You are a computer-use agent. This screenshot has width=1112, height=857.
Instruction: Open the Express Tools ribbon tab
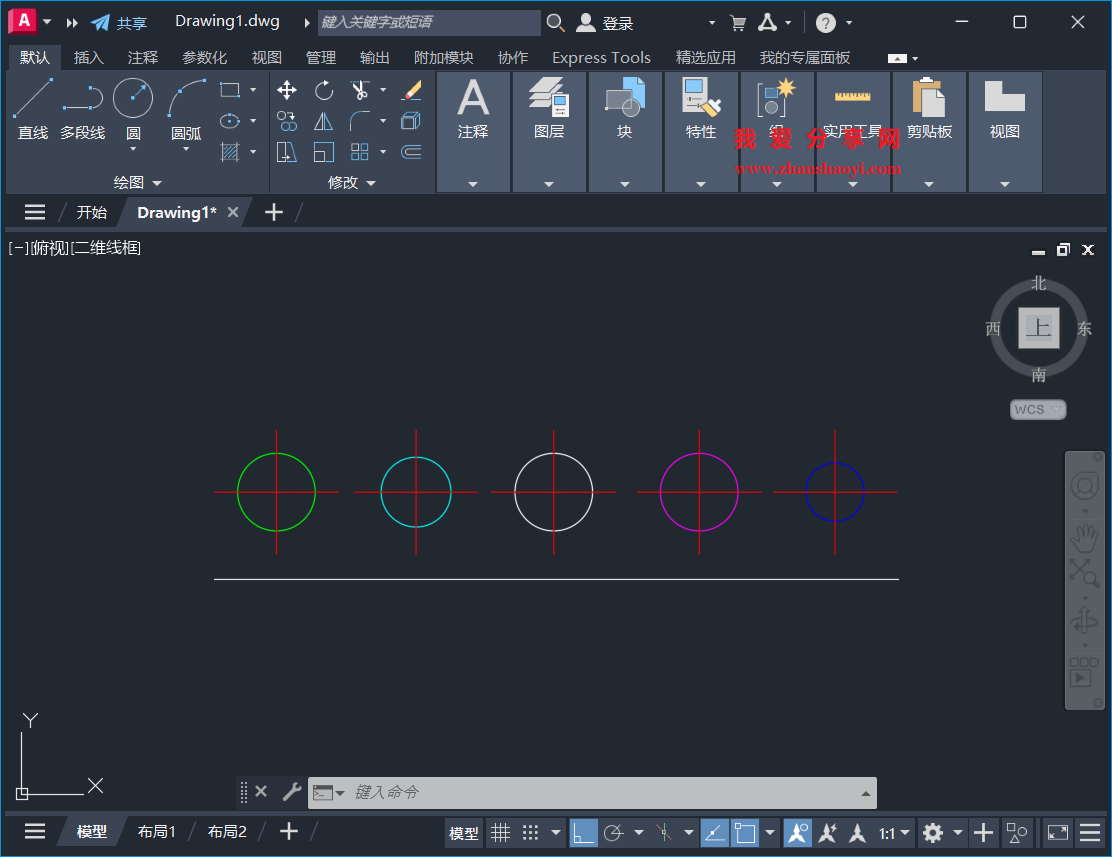[x=601, y=57]
